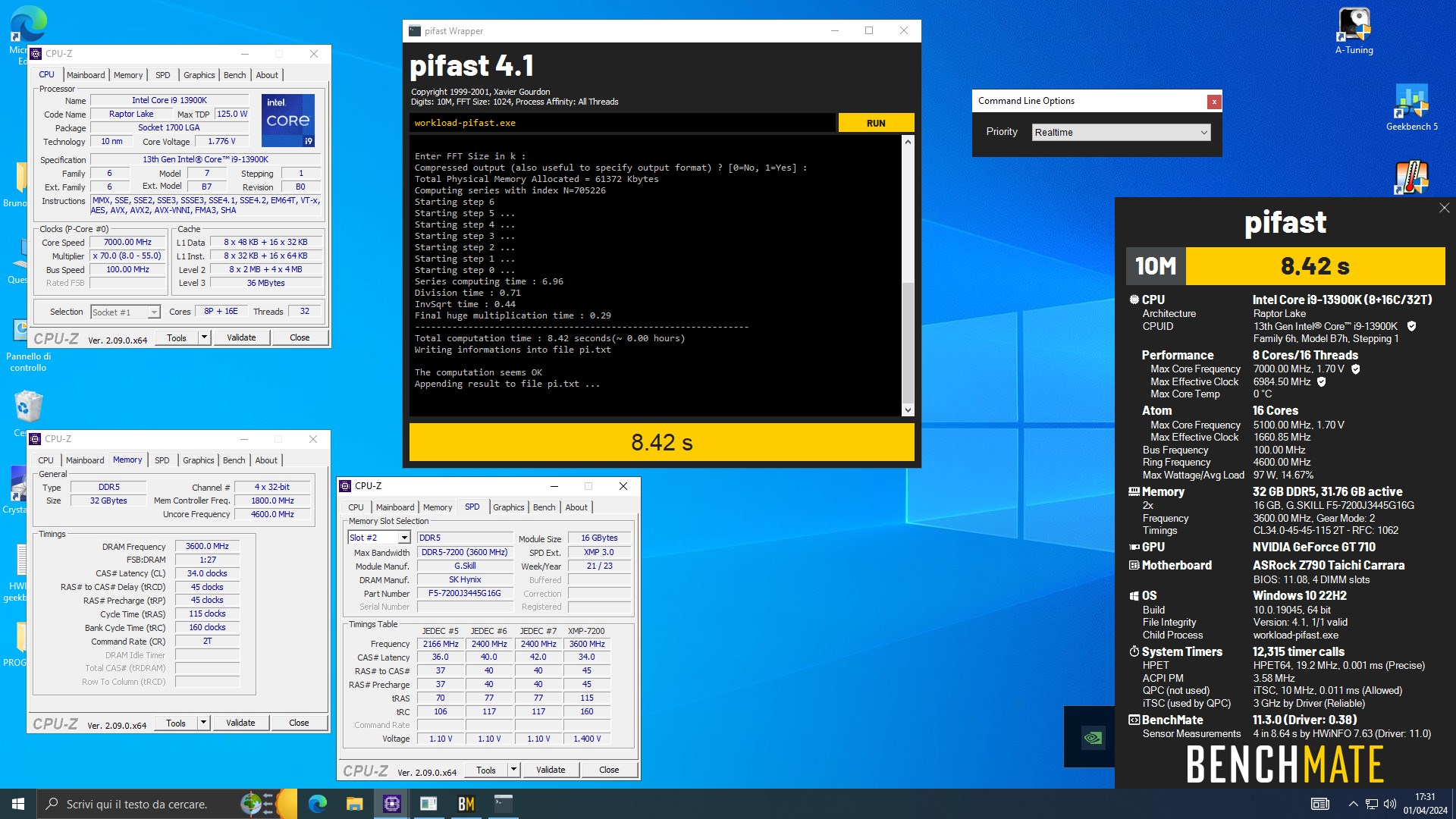Click Close button in Memory CPU-Z window
1456x819 pixels.
click(x=299, y=723)
